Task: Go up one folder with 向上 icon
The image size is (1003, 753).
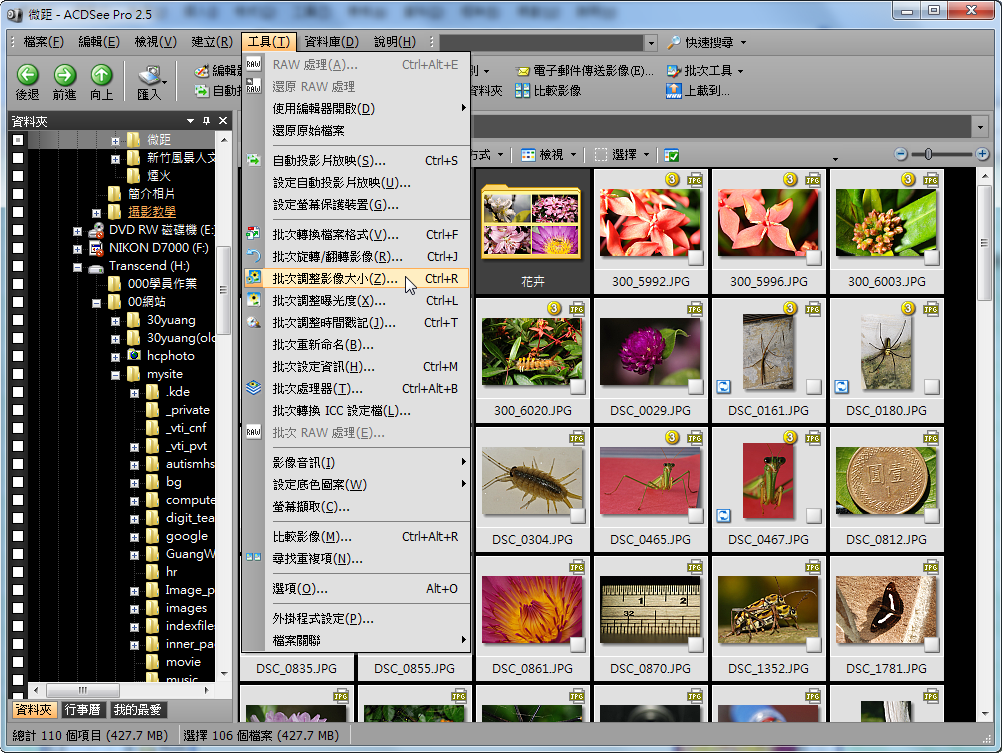Action: tap(101, 75)
